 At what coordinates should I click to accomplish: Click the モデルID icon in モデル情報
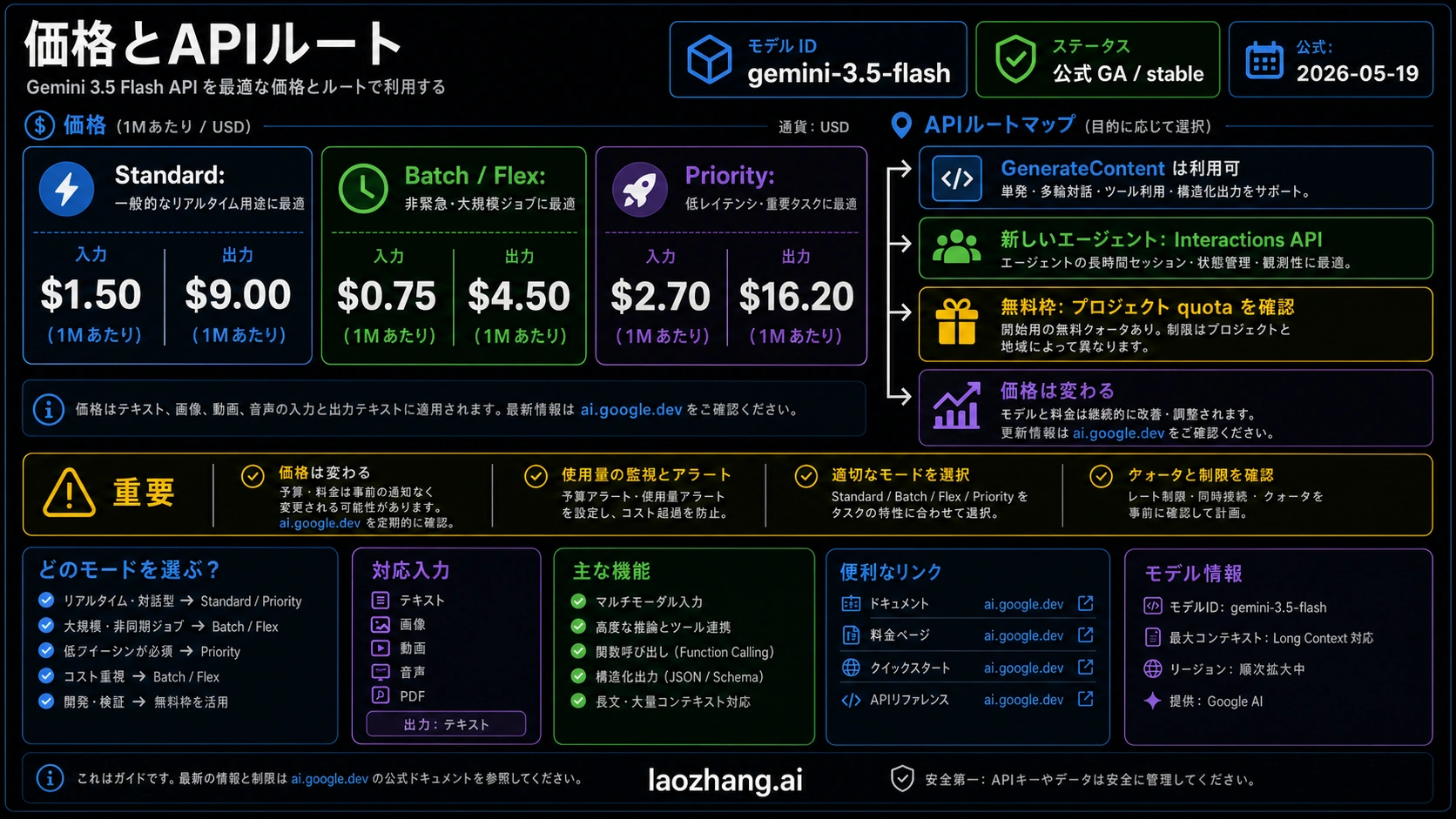click(x=1153, y=606)
